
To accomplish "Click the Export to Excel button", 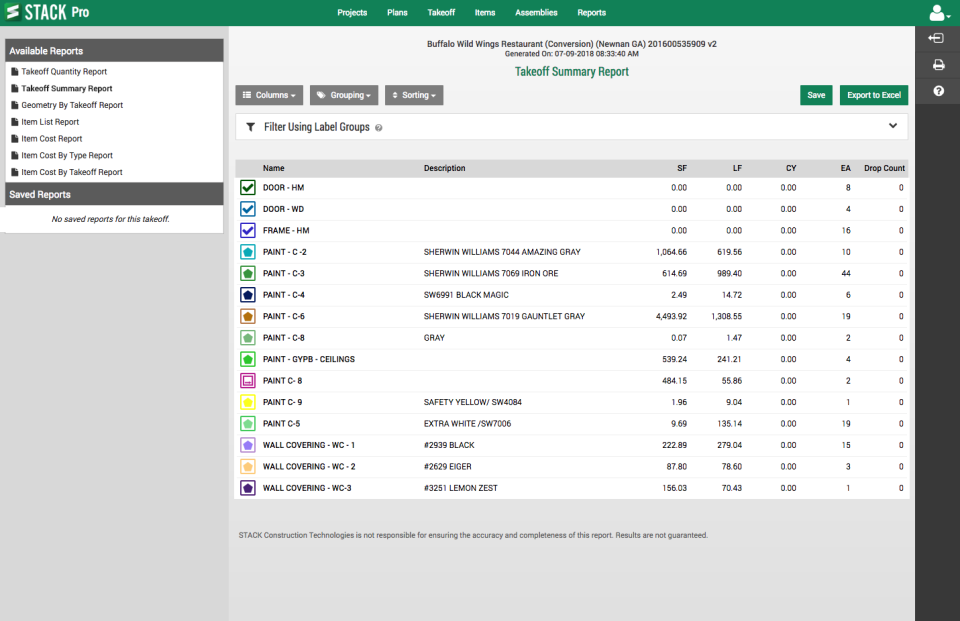I will (x=874, y=96).
